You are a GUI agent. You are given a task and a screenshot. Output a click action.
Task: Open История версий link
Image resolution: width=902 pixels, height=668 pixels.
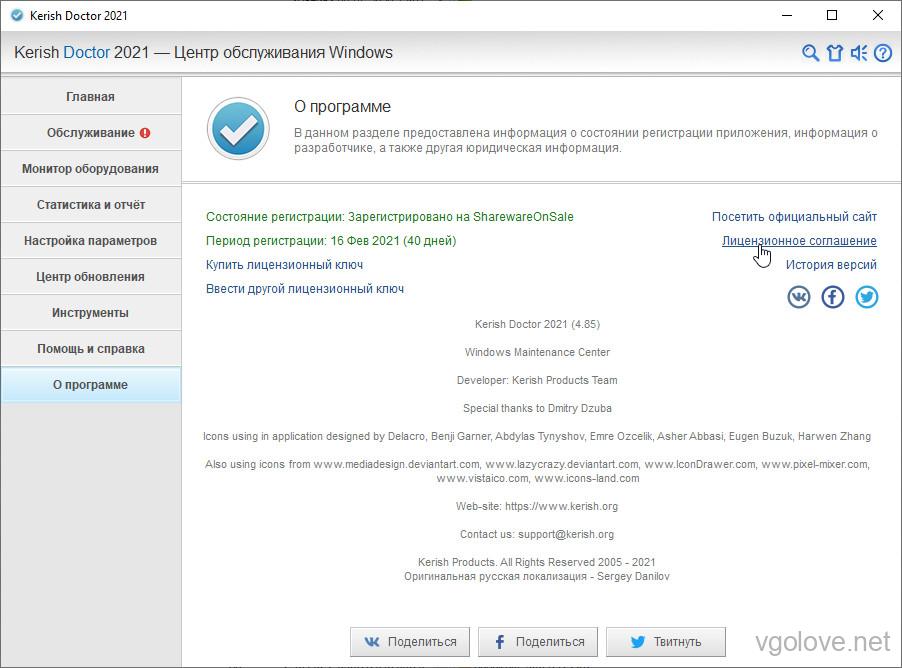point(831,265)
